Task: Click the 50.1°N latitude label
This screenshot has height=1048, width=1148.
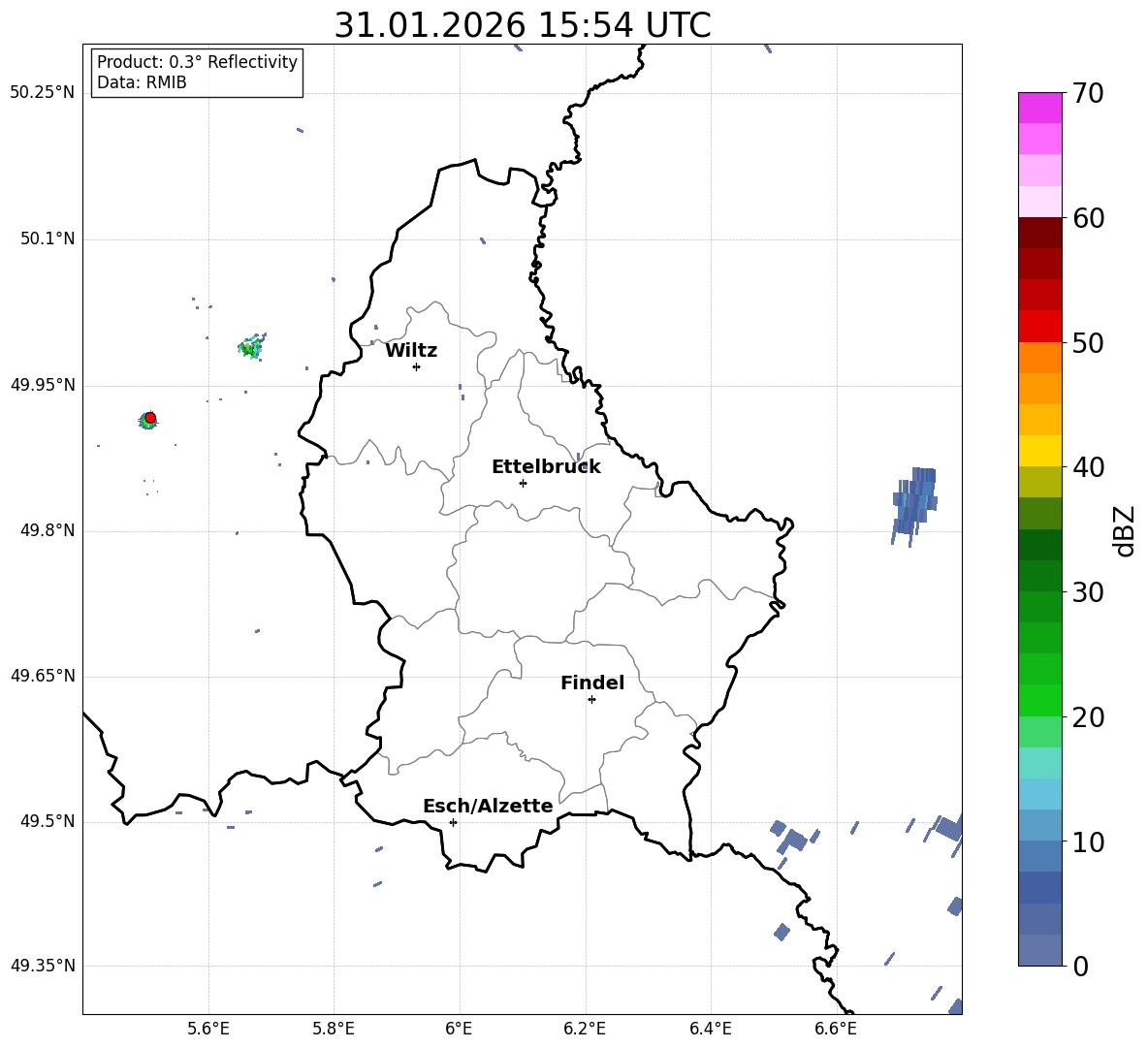Action: point(48,238)
